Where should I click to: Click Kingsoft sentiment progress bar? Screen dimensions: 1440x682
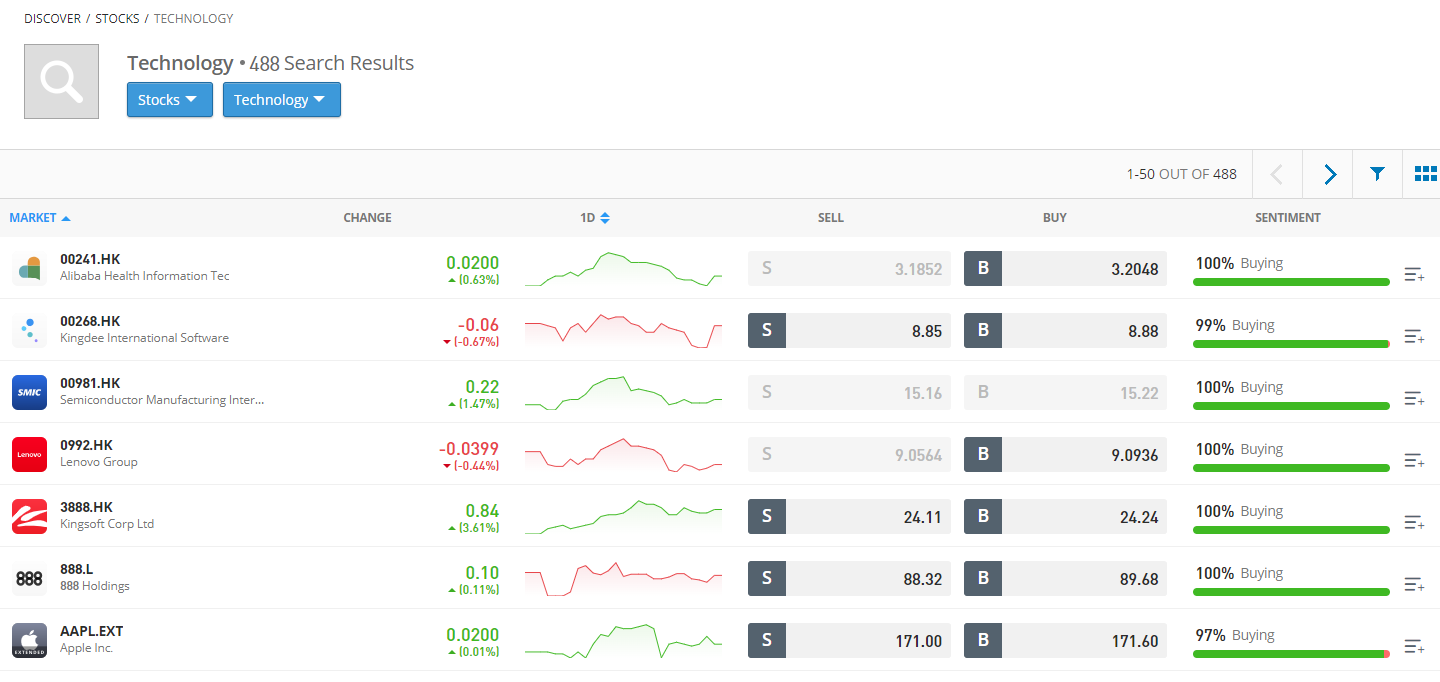[x=1291, y=530]
